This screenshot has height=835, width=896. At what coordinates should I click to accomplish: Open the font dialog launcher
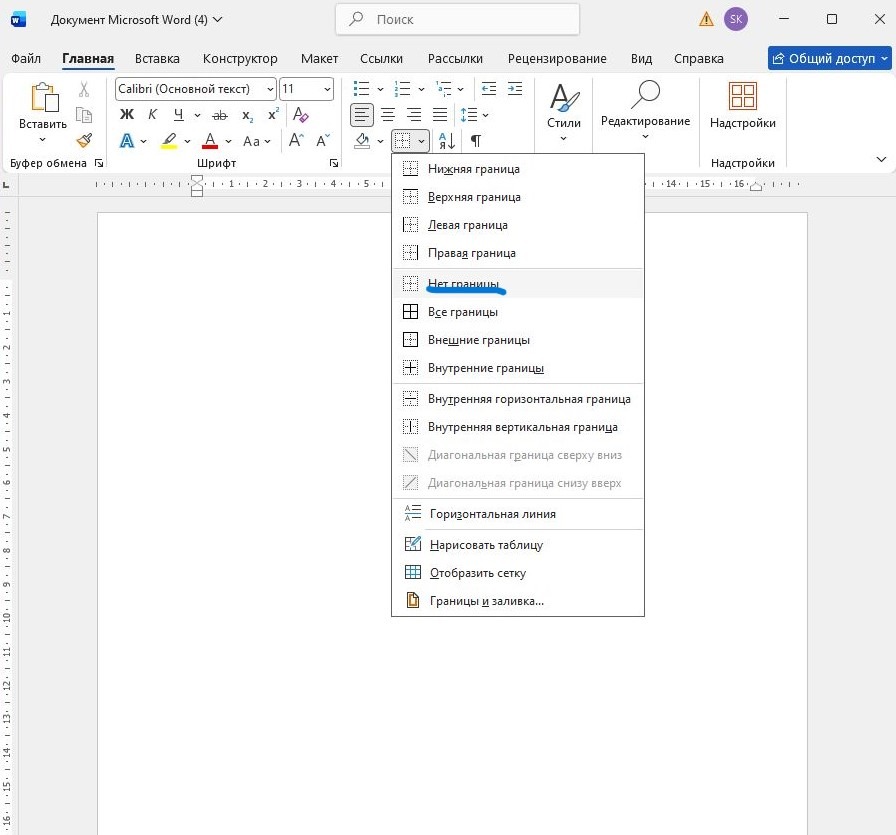[334, 163]
